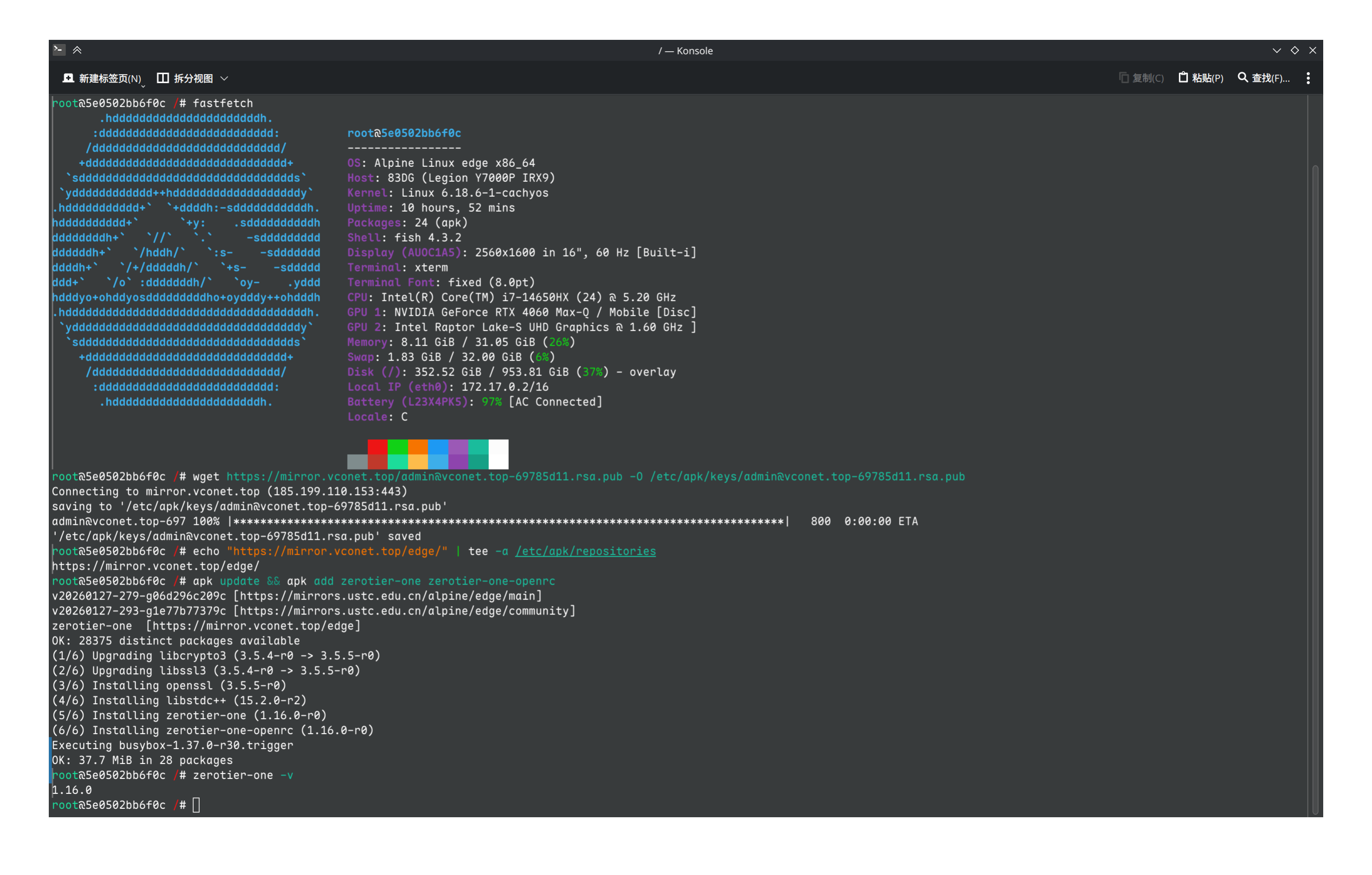
Task: Click the red color block in fastfetch
Action: [x=377, y=447]
